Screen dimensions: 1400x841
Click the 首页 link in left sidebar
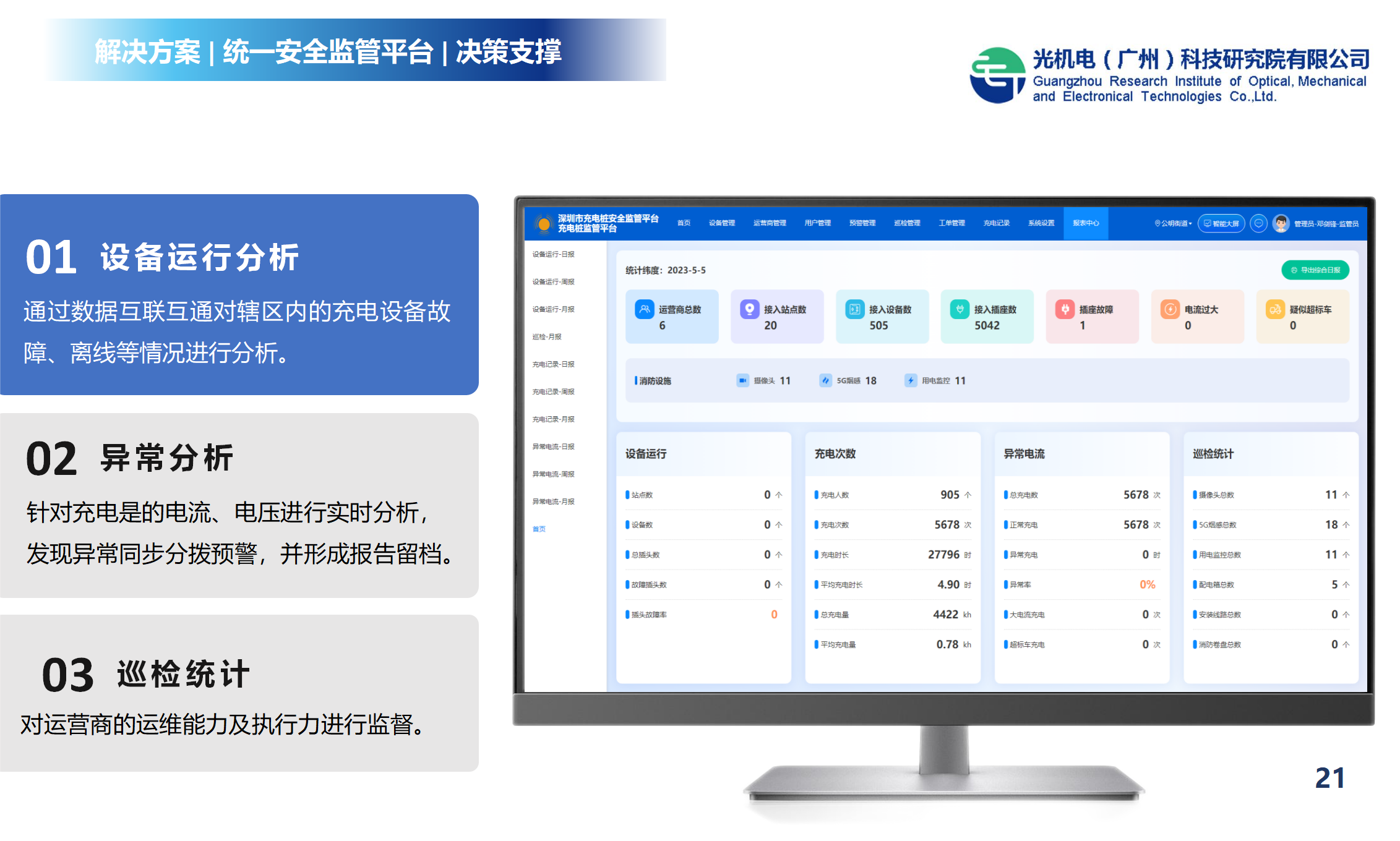point(539,529)
